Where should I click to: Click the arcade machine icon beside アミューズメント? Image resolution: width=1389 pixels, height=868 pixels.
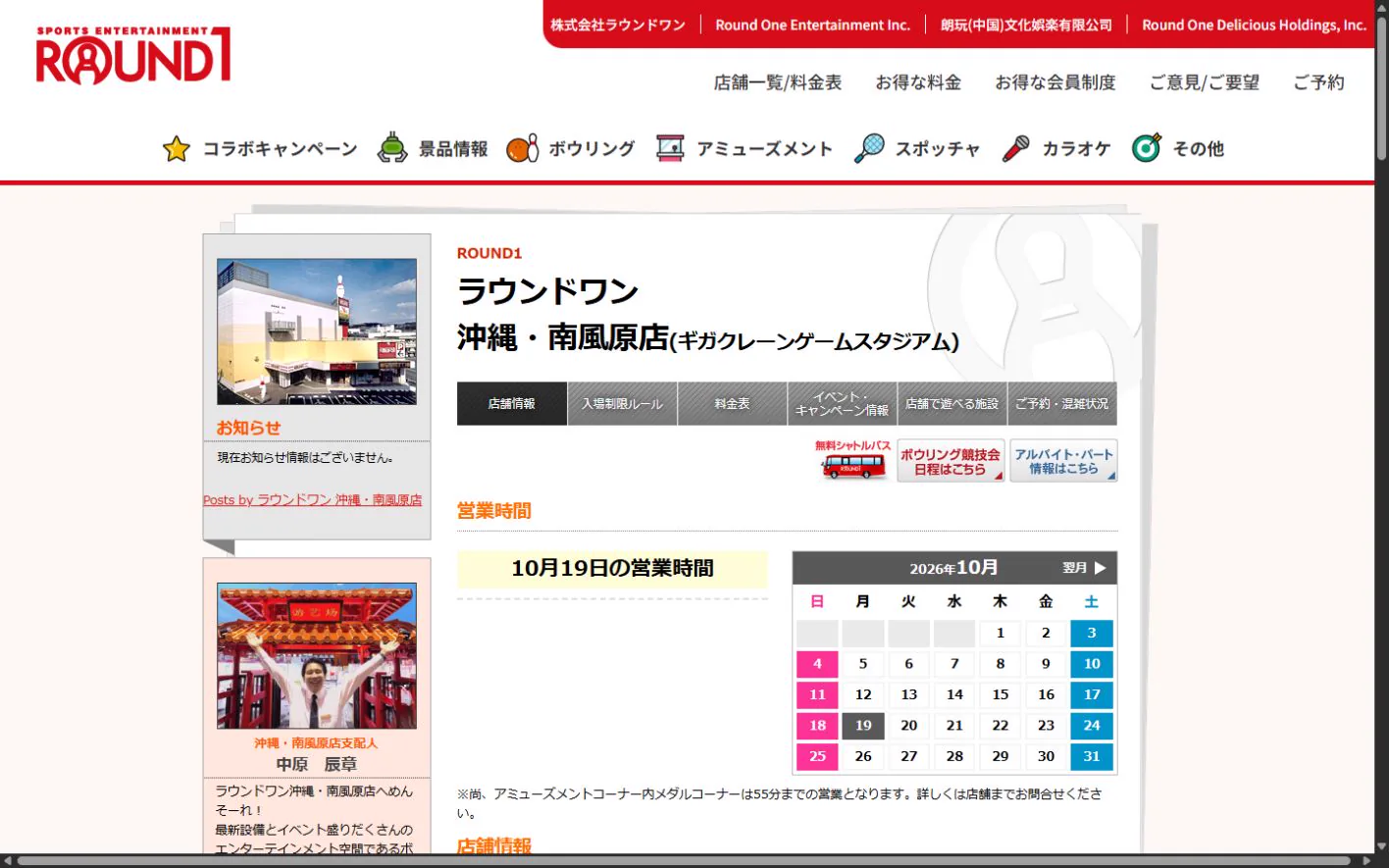click(670, 148)
